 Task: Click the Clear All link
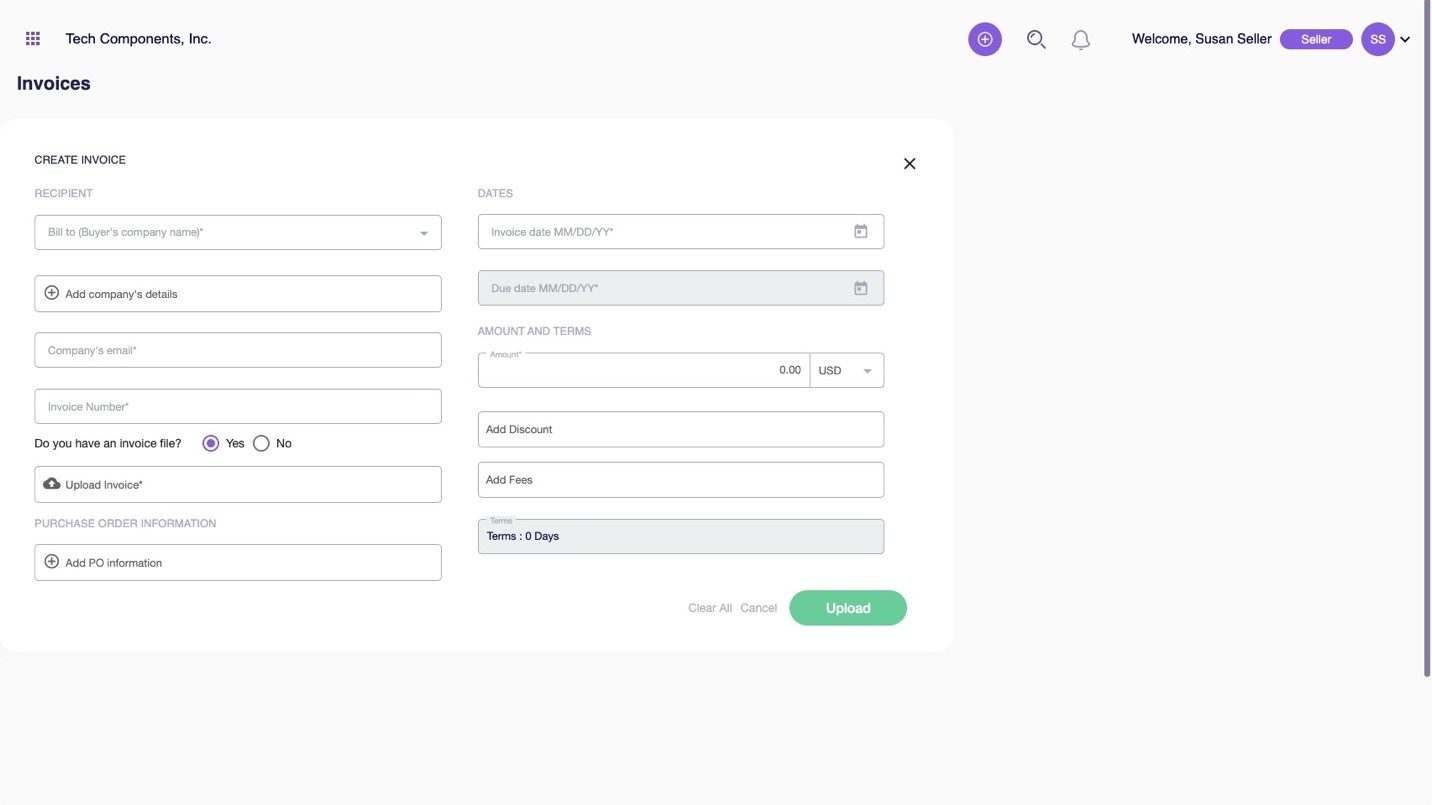pyautogui.click(x=709, y=608)
